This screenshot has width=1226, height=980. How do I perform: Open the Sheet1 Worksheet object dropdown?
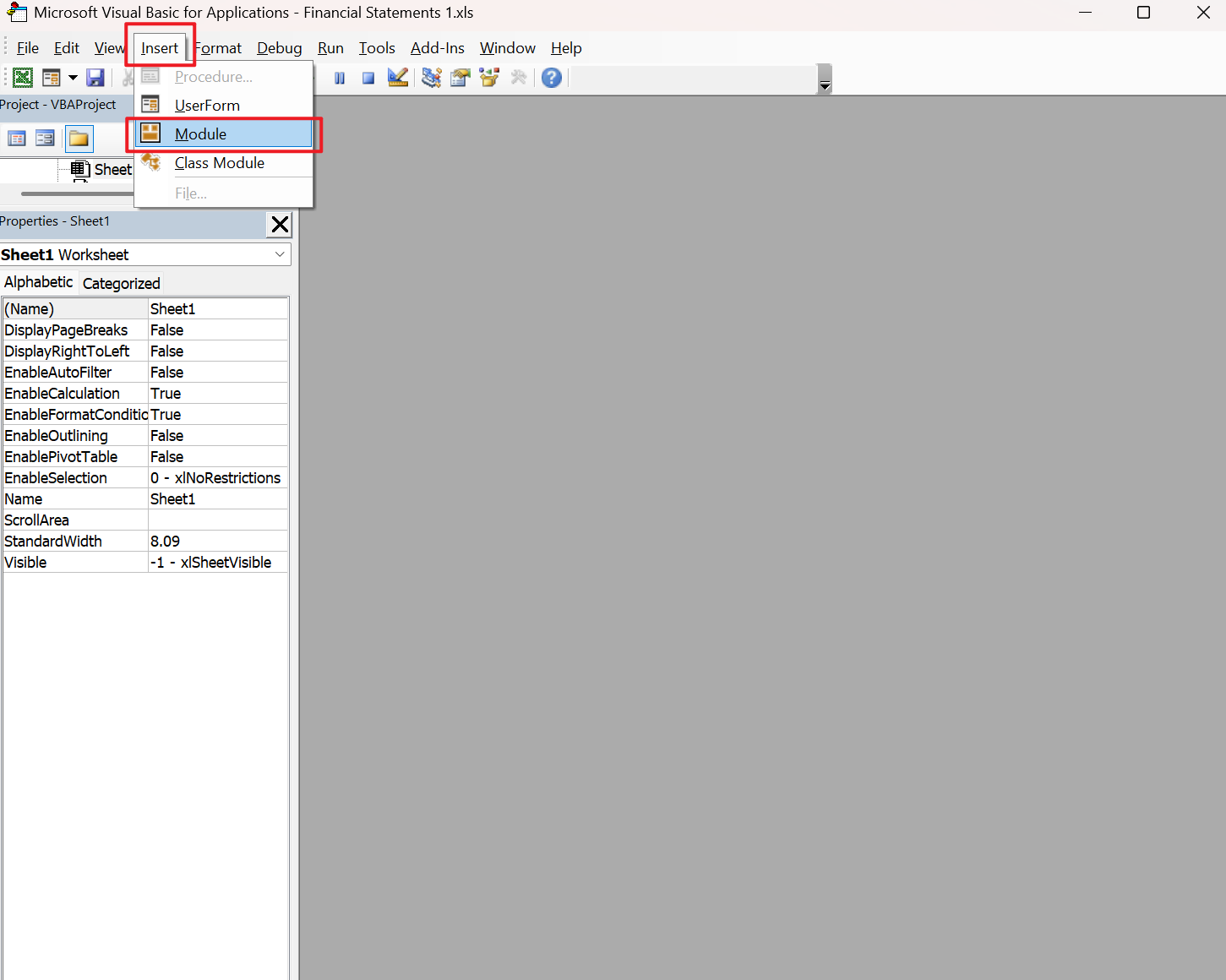tap(280, 254)
